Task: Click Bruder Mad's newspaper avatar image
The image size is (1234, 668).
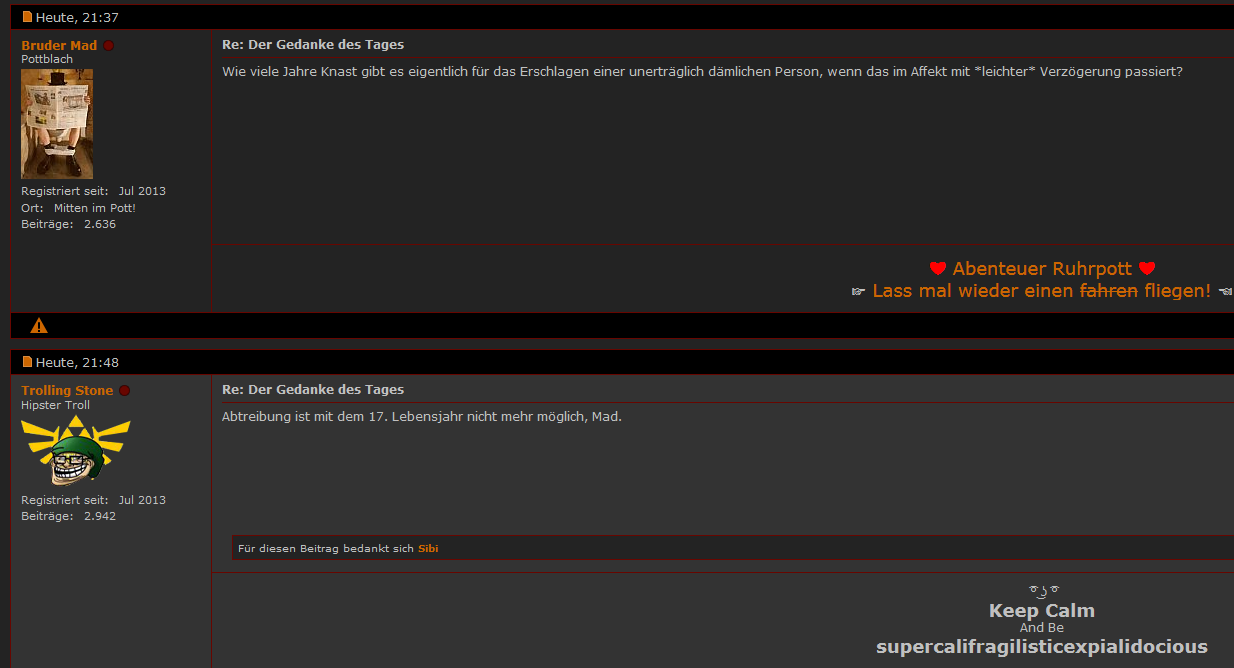Action: coord(57,124)
